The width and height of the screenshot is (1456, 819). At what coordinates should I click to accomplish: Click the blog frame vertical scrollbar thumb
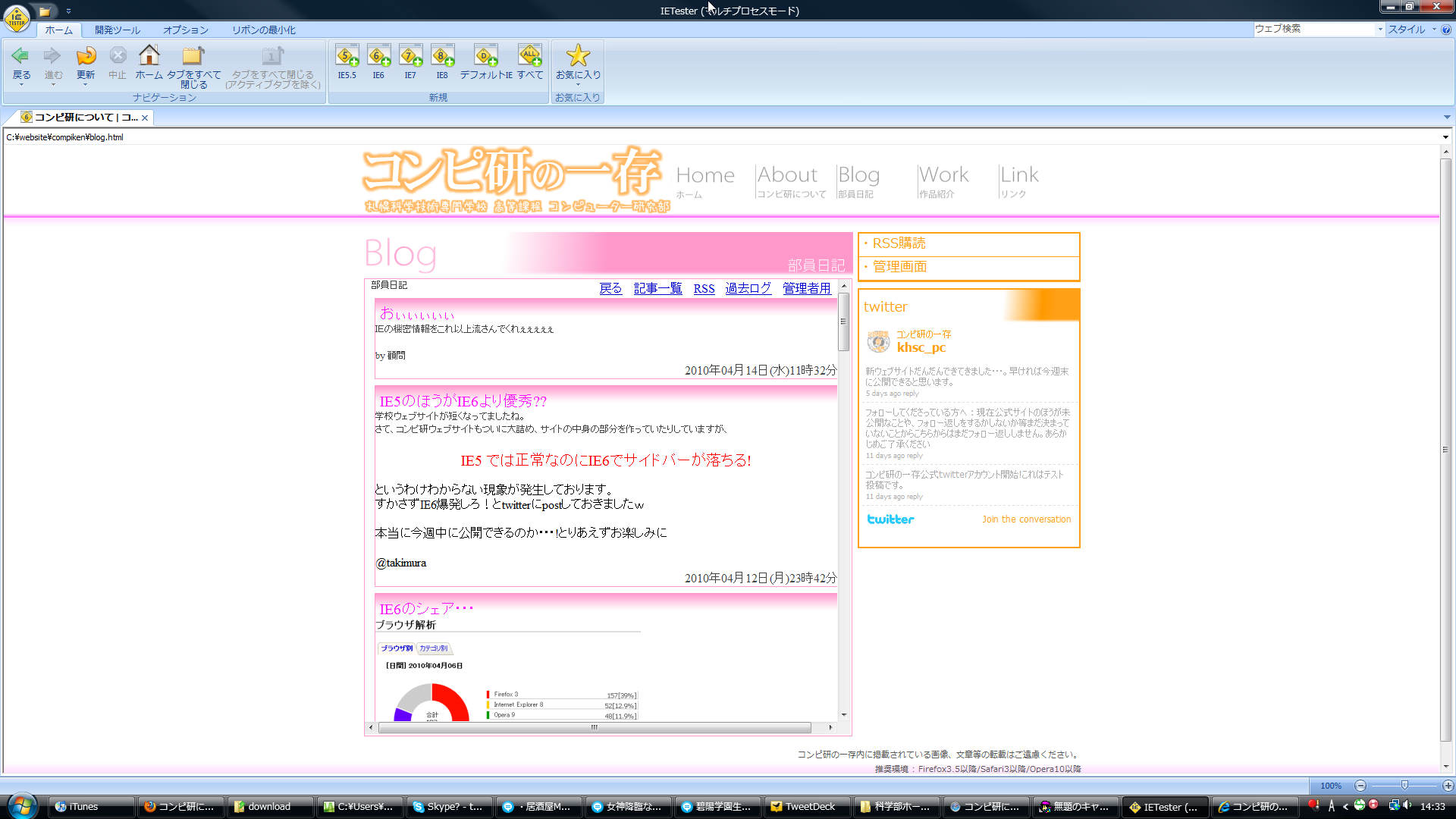[x=843, y=322]
